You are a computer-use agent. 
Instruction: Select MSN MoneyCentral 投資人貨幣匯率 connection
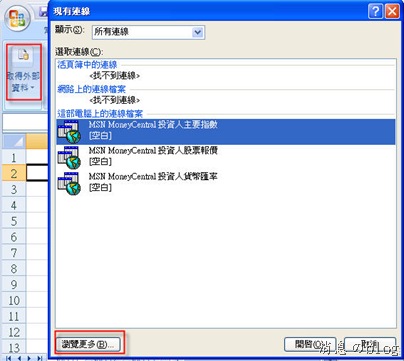(226, 183)
